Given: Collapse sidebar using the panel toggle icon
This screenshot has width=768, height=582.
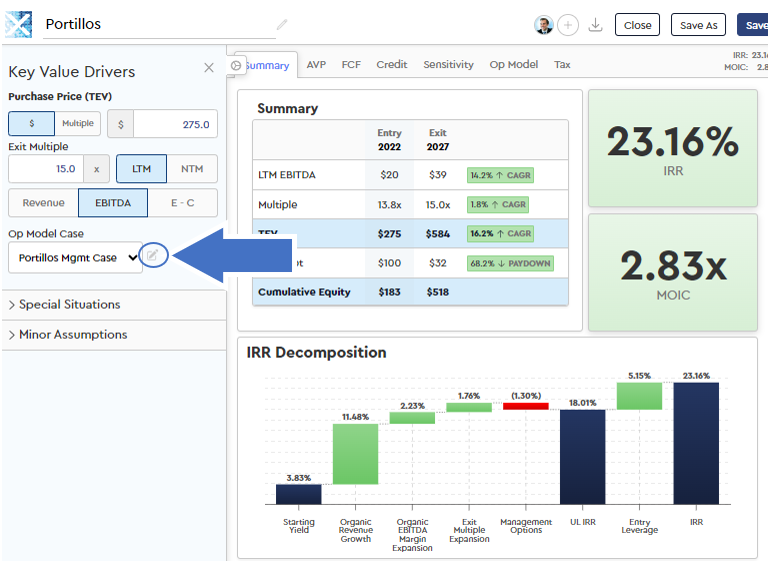Looking at the screenshot, I should [236, 65].
